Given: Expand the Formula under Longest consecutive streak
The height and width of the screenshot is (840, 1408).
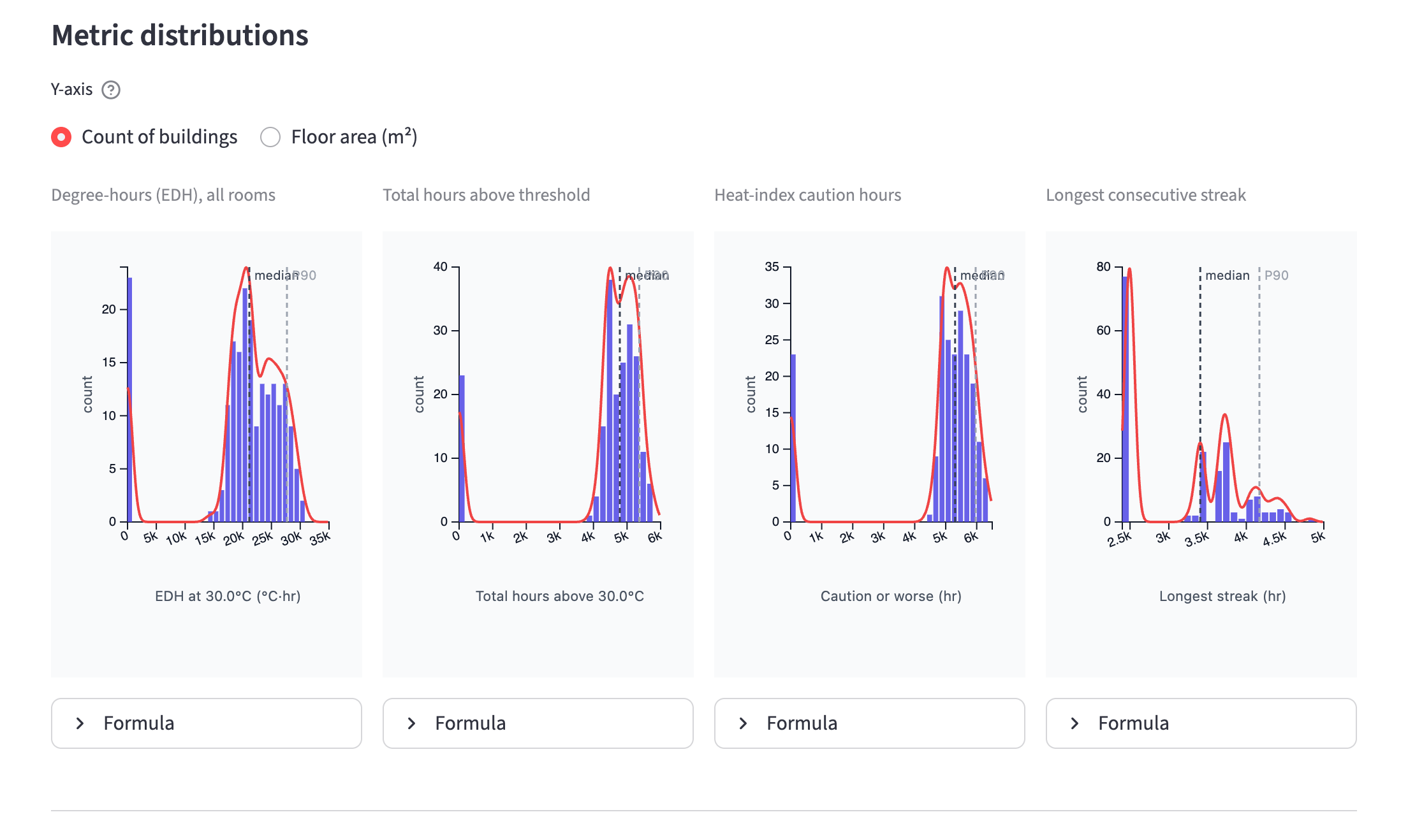Looking at the screenshot, I should 1201,723.
